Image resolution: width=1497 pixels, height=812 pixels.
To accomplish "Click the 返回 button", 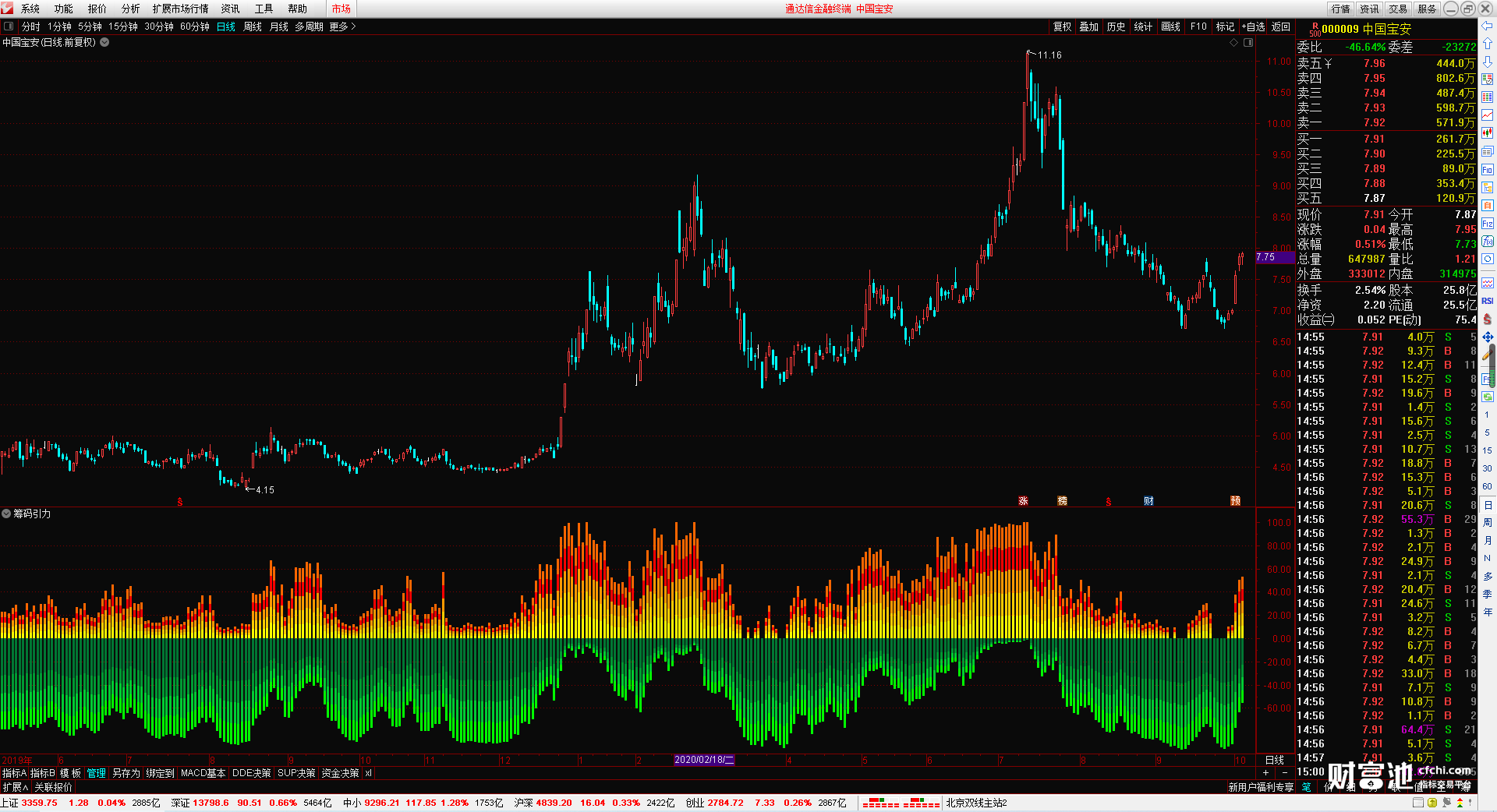I will point(1281,26).
